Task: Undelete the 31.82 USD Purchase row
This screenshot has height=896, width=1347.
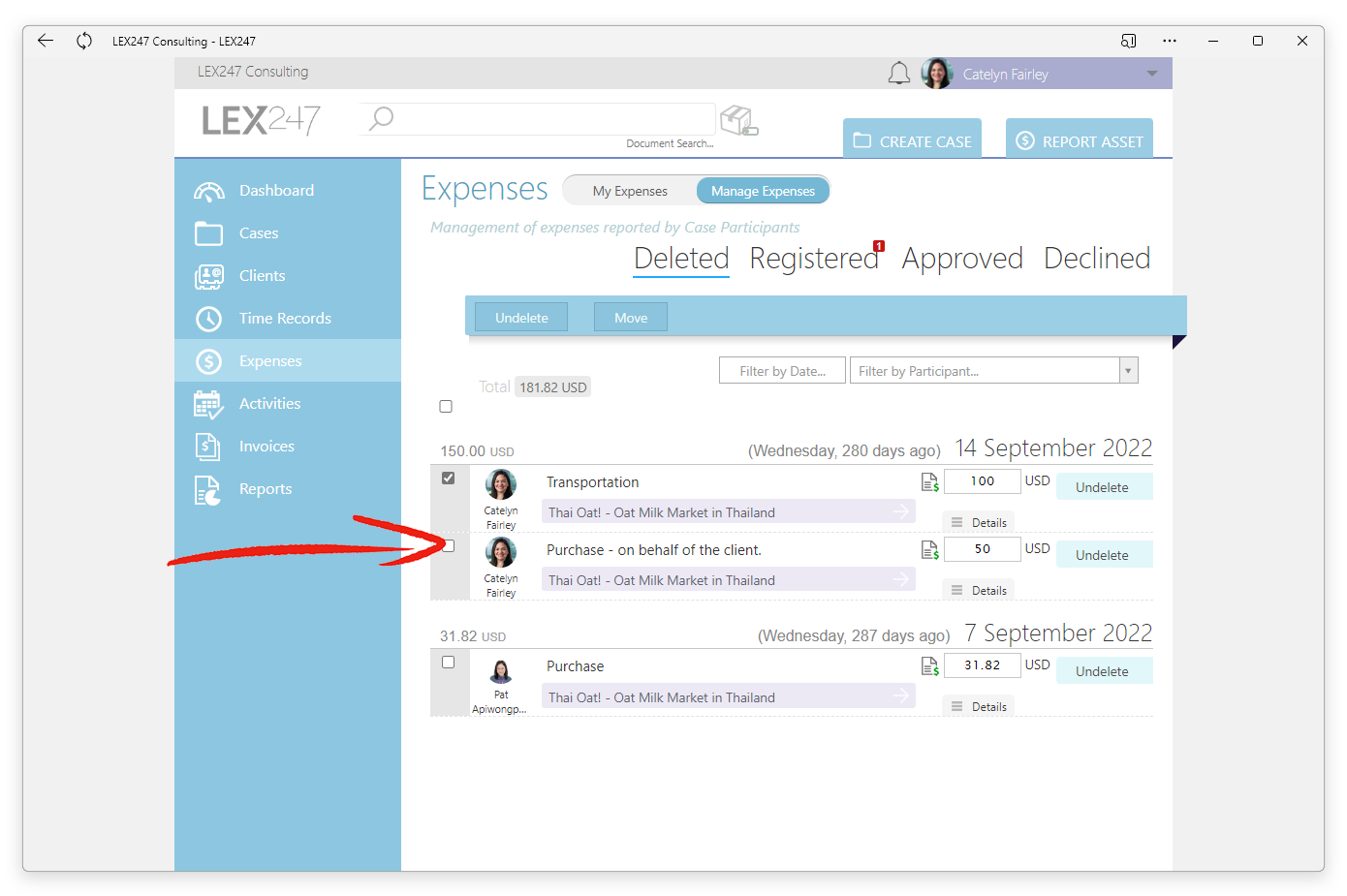Action: click(1103, 671)
